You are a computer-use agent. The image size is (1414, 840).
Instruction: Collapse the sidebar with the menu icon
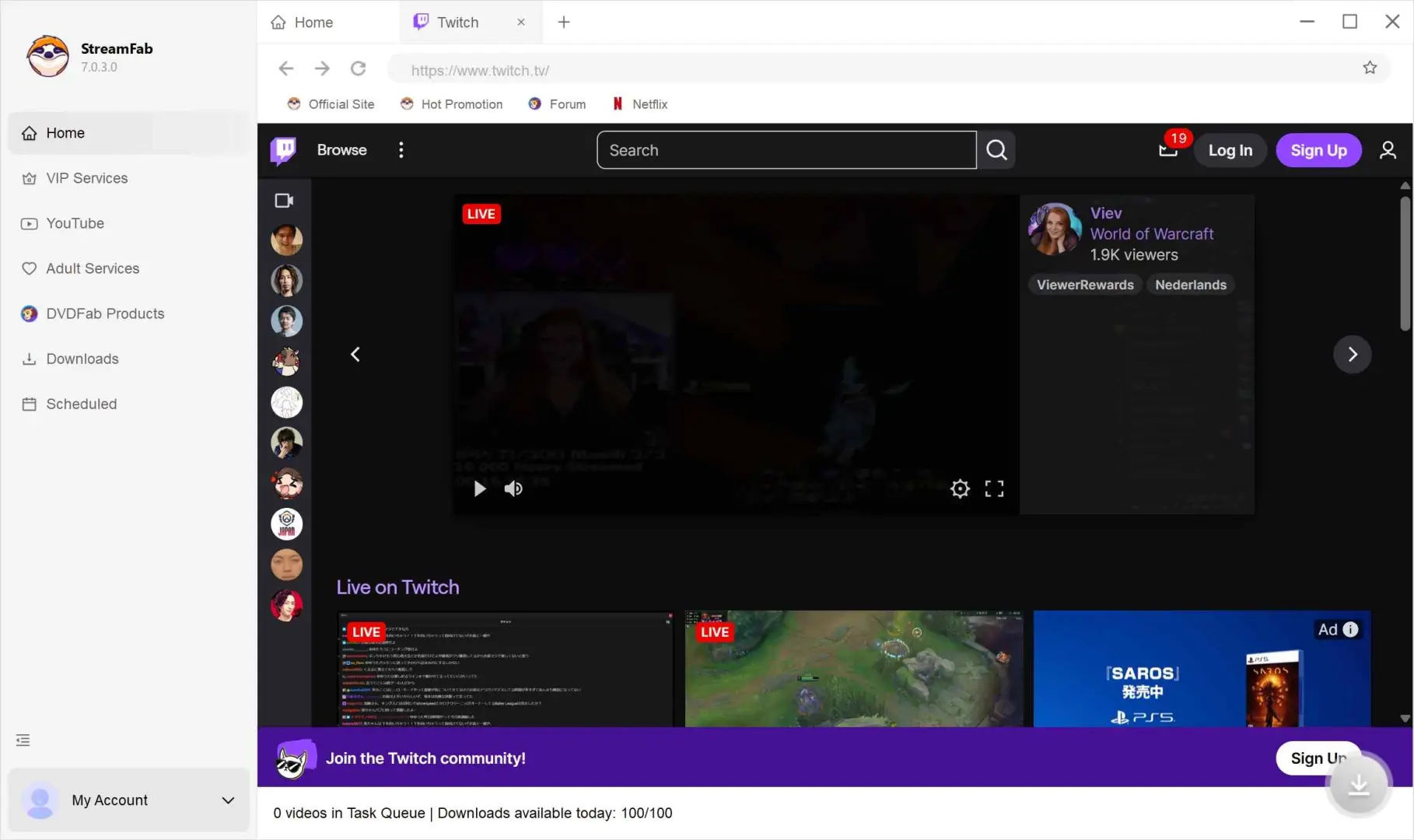coord(23,740)
